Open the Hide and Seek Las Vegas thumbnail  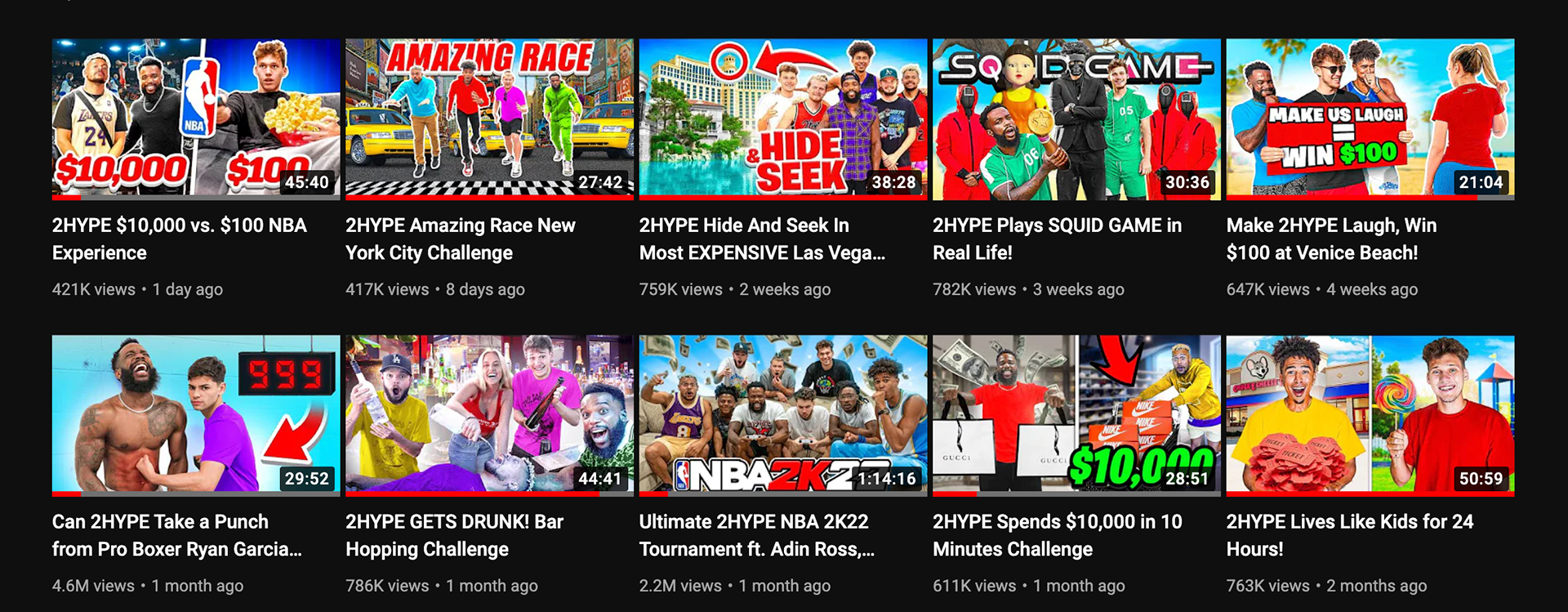[x=783, y=118]
